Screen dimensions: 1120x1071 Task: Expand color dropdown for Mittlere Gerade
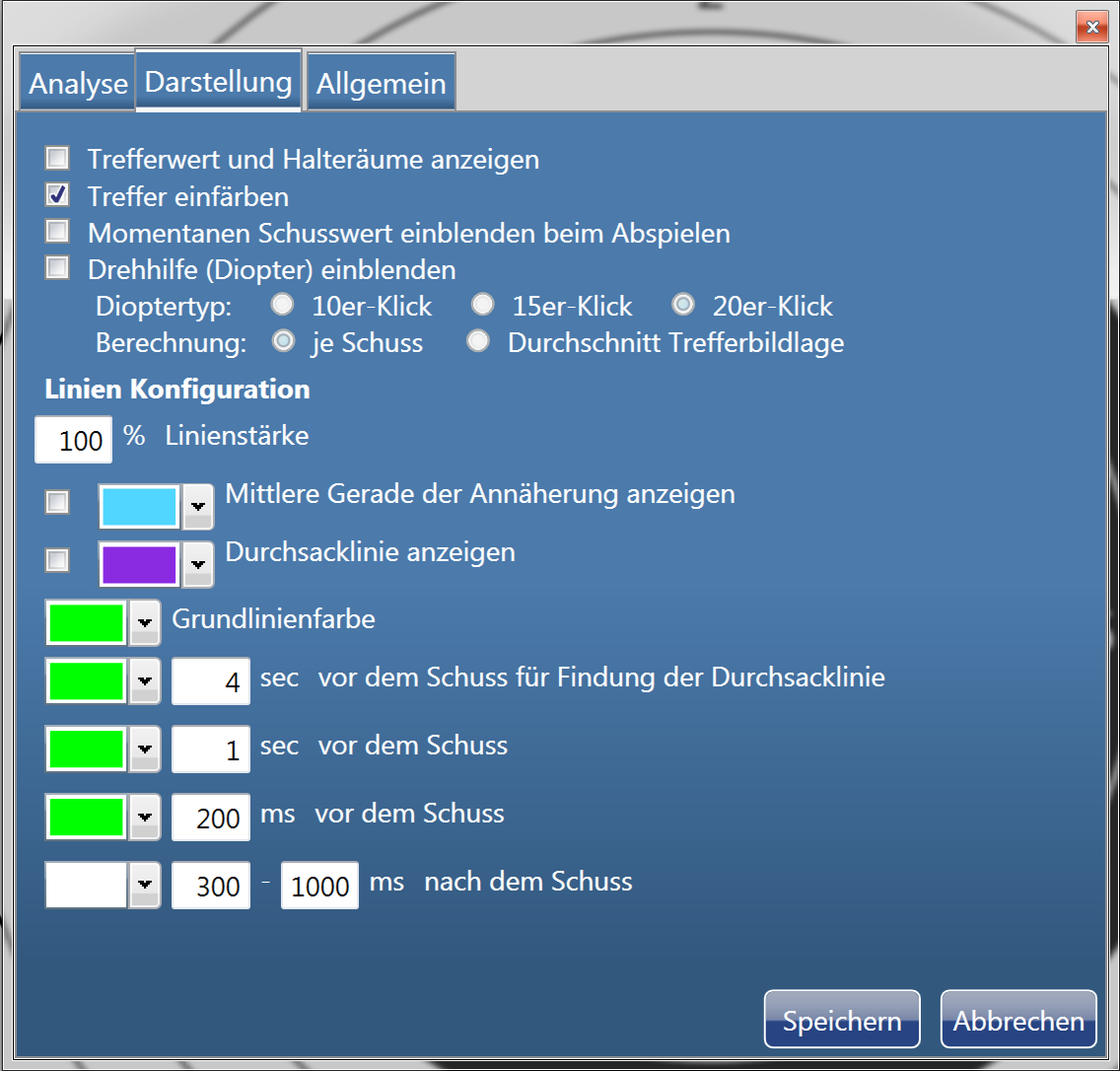point(198,507)
